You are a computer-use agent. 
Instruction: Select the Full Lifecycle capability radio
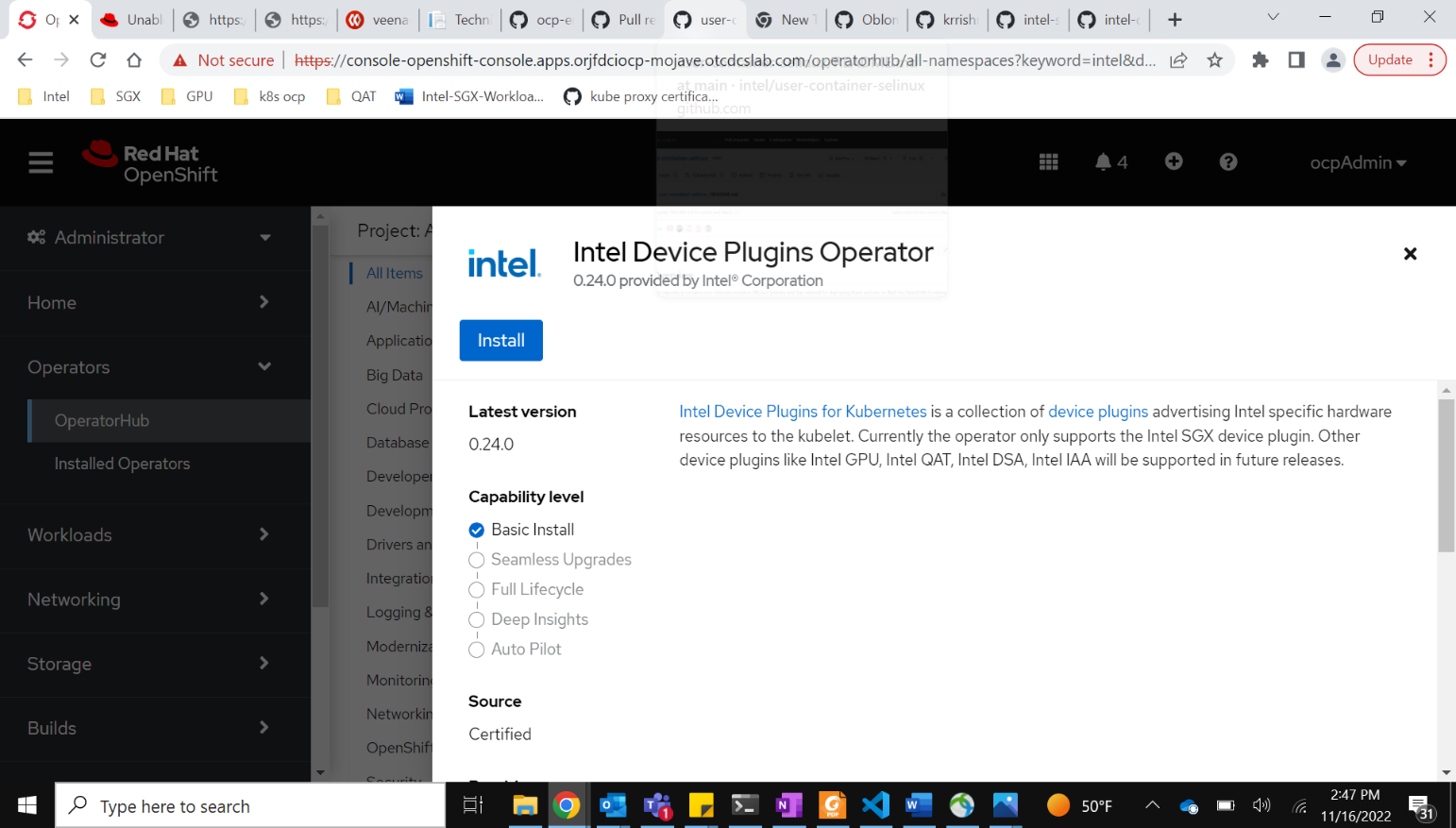pos(477,590)
